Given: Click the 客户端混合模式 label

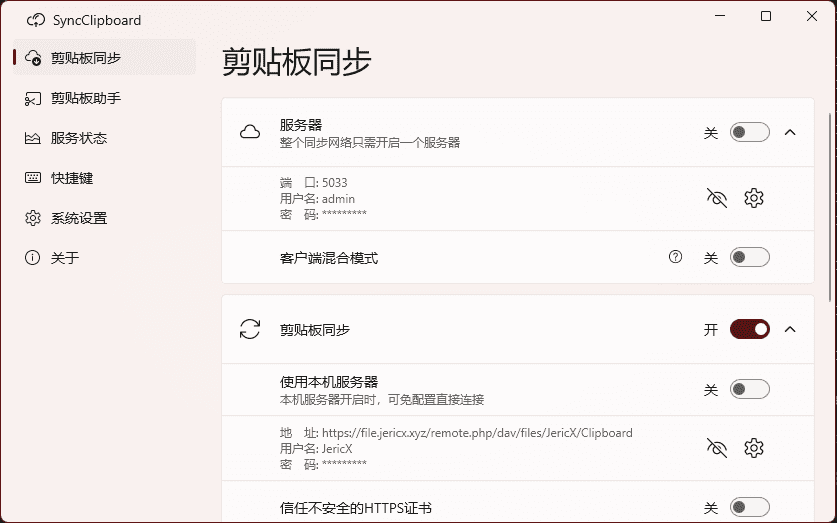Looking at the screenshot, I should [x=329, y=258].
